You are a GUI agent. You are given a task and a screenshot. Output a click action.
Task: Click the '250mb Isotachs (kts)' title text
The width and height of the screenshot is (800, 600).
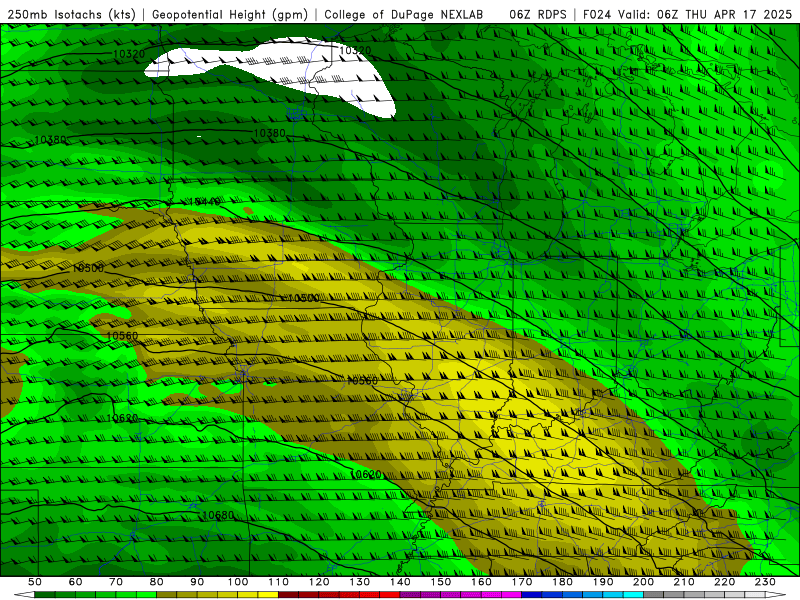(x=72, y=15)
